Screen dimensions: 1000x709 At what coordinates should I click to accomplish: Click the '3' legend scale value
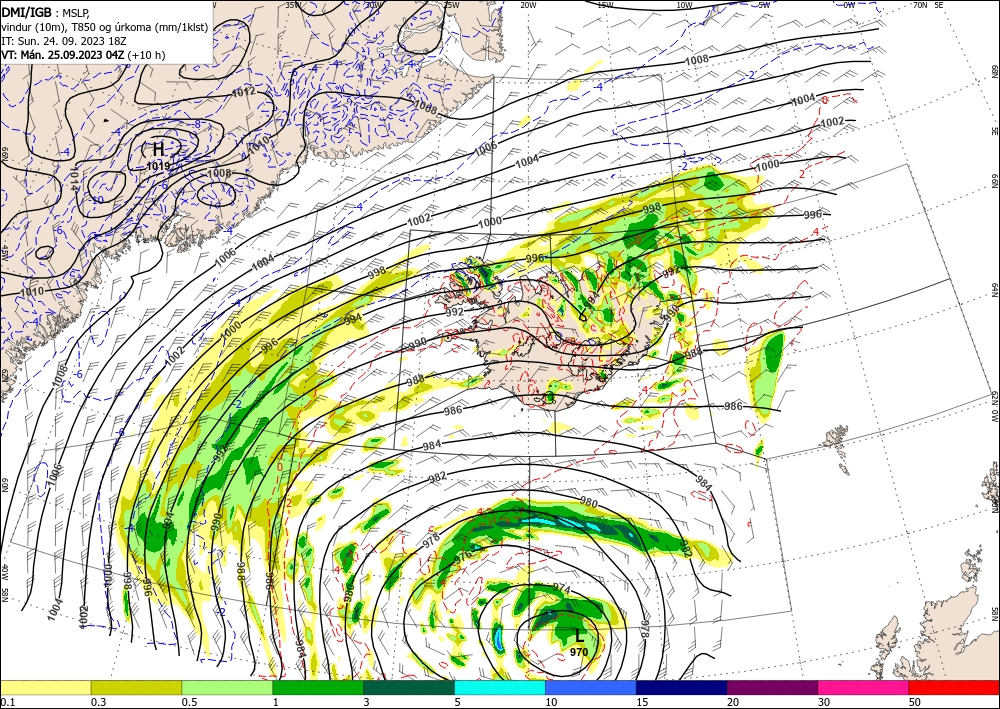[367, 702]
